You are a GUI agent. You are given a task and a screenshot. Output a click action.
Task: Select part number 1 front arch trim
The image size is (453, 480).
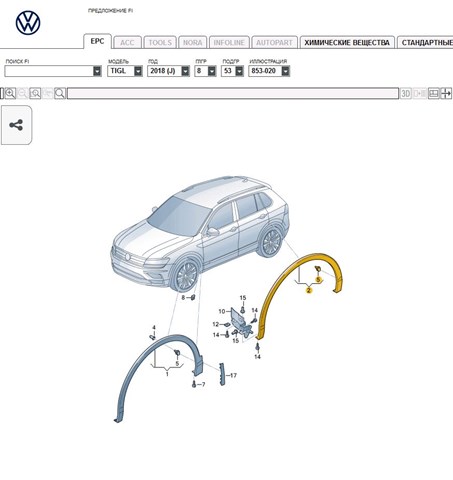point(167,374)
